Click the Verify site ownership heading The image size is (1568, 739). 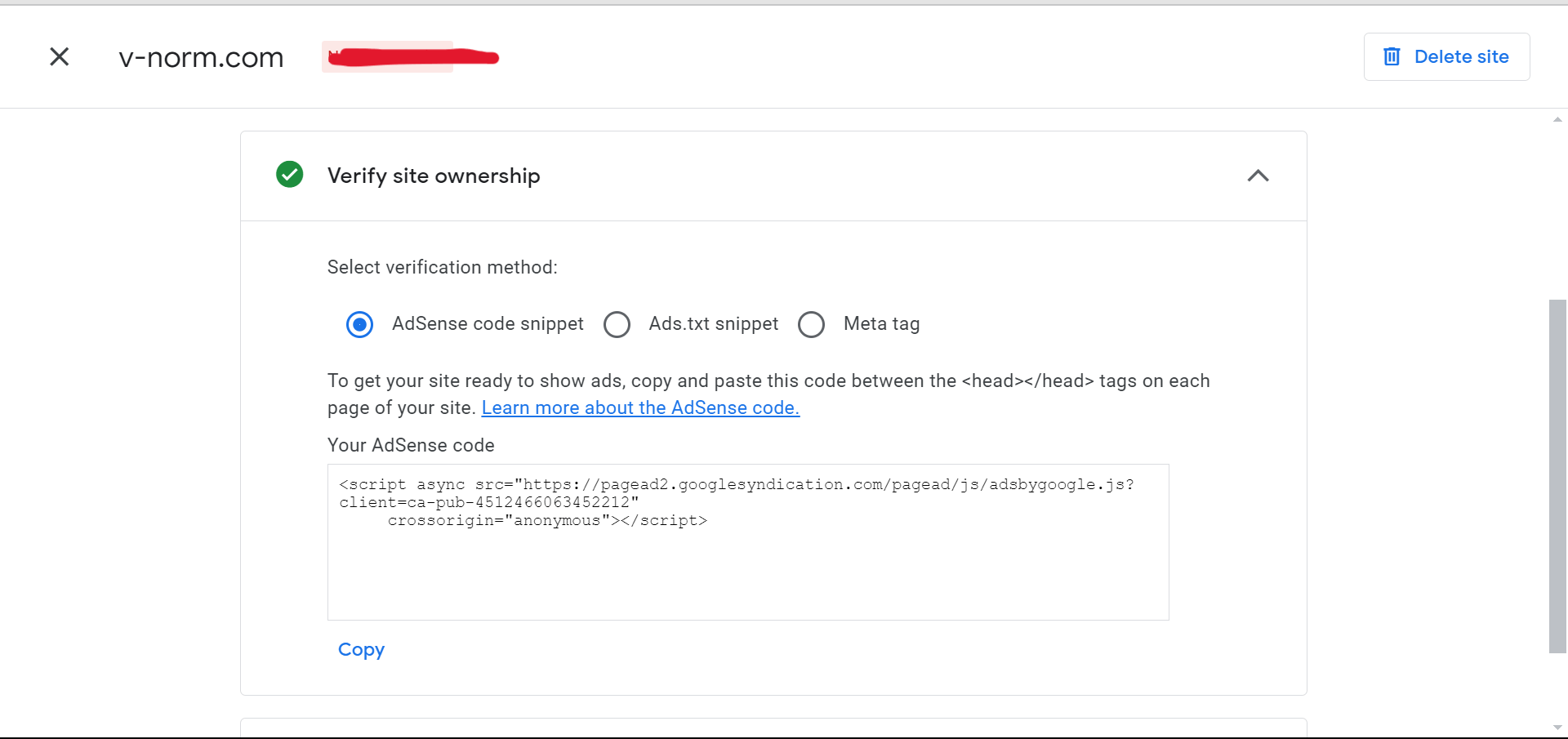(434, 176)
